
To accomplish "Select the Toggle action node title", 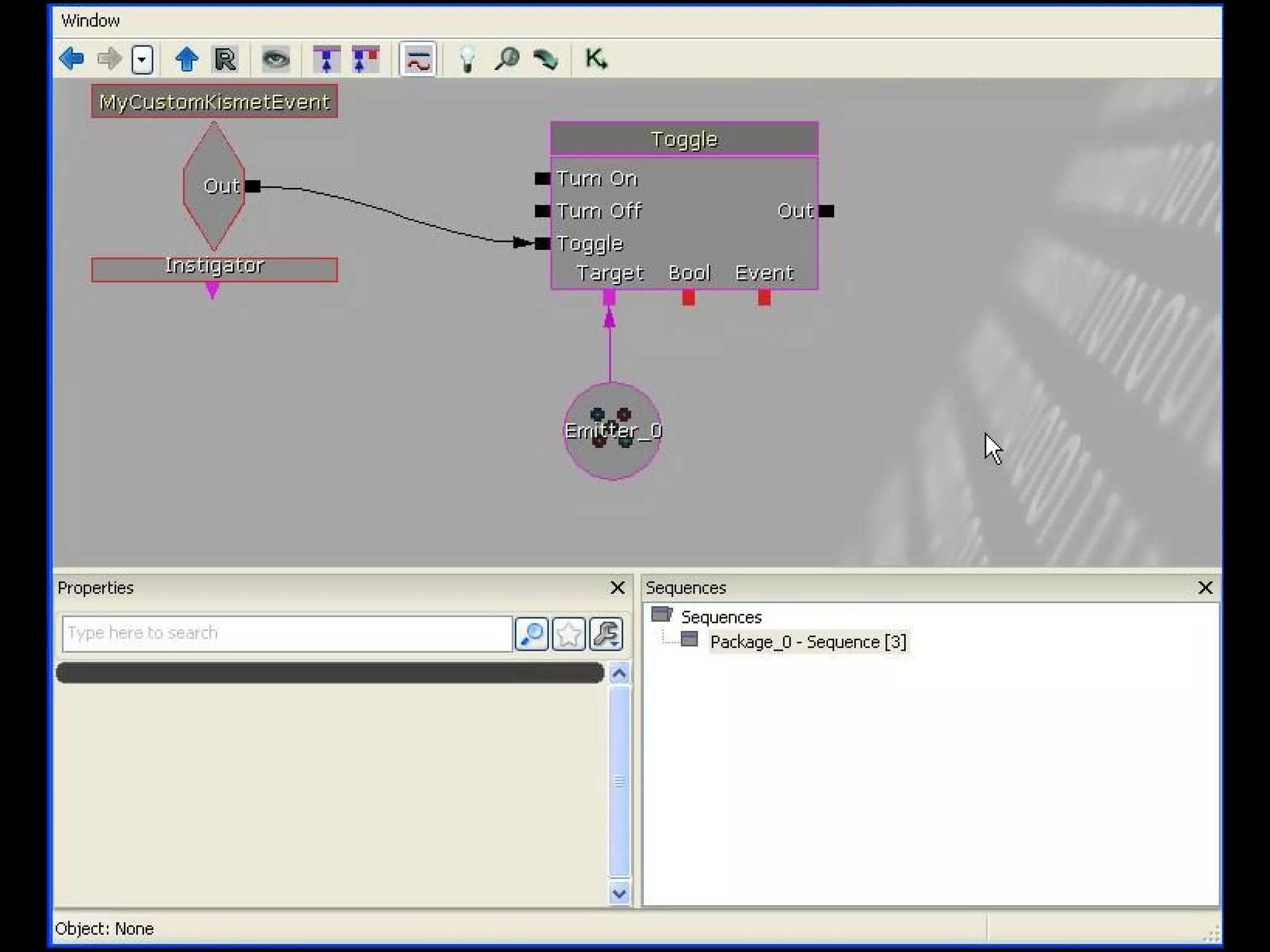I will [x=684, y=139].
